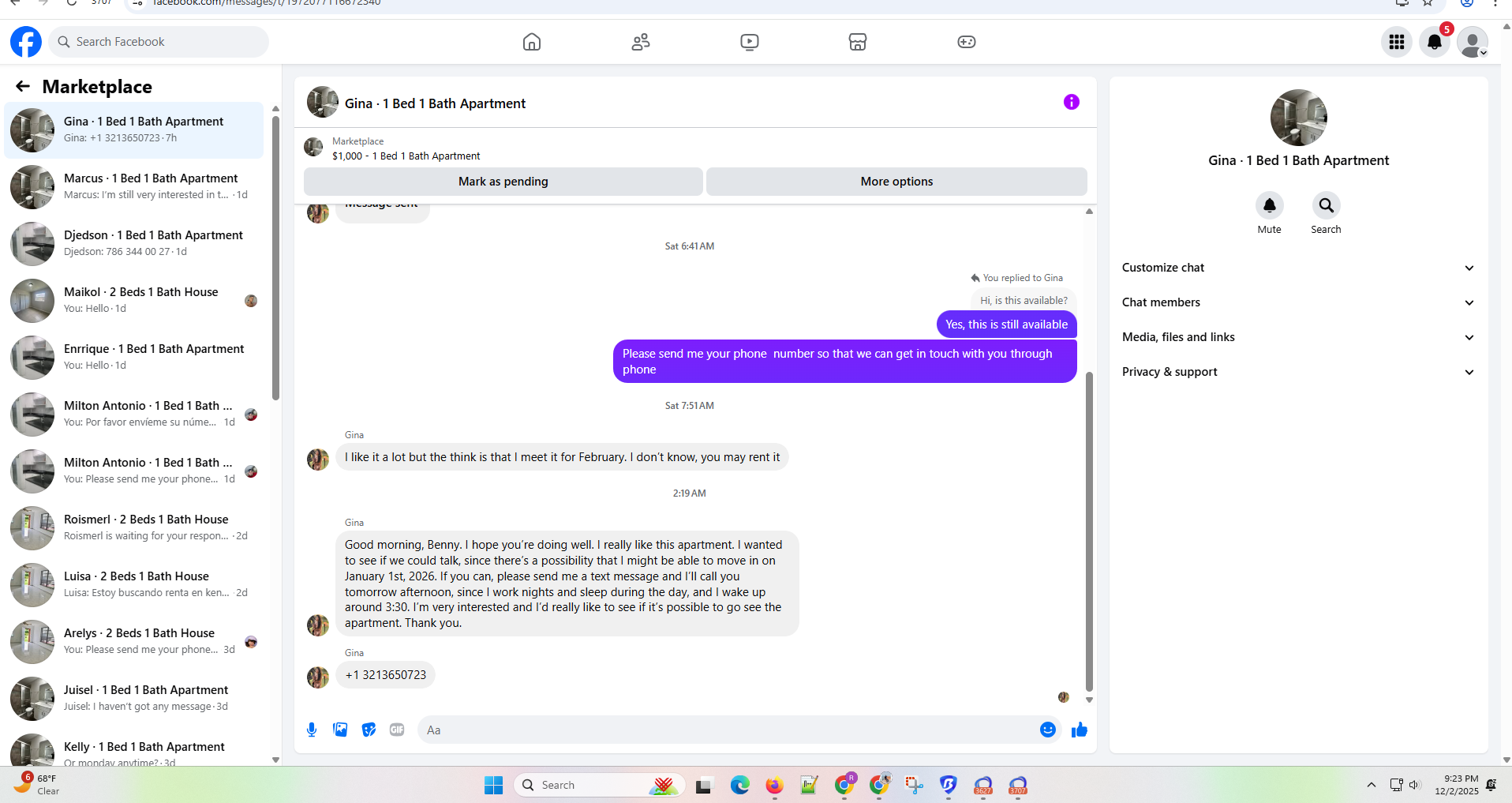Open the emoji picker in message box
The height and width of the screenshot is (803, 1512).
1047,730
